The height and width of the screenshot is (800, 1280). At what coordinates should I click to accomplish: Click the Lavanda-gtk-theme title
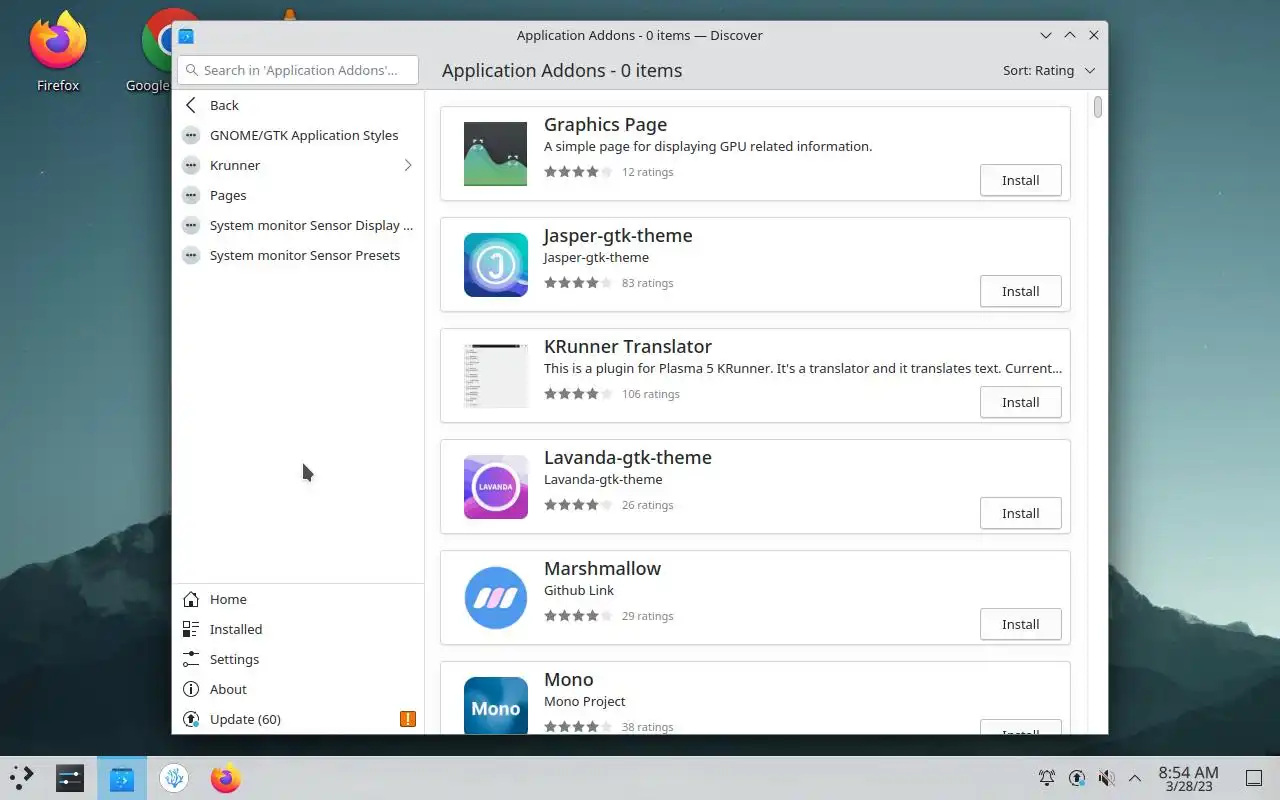coord(628,458)
